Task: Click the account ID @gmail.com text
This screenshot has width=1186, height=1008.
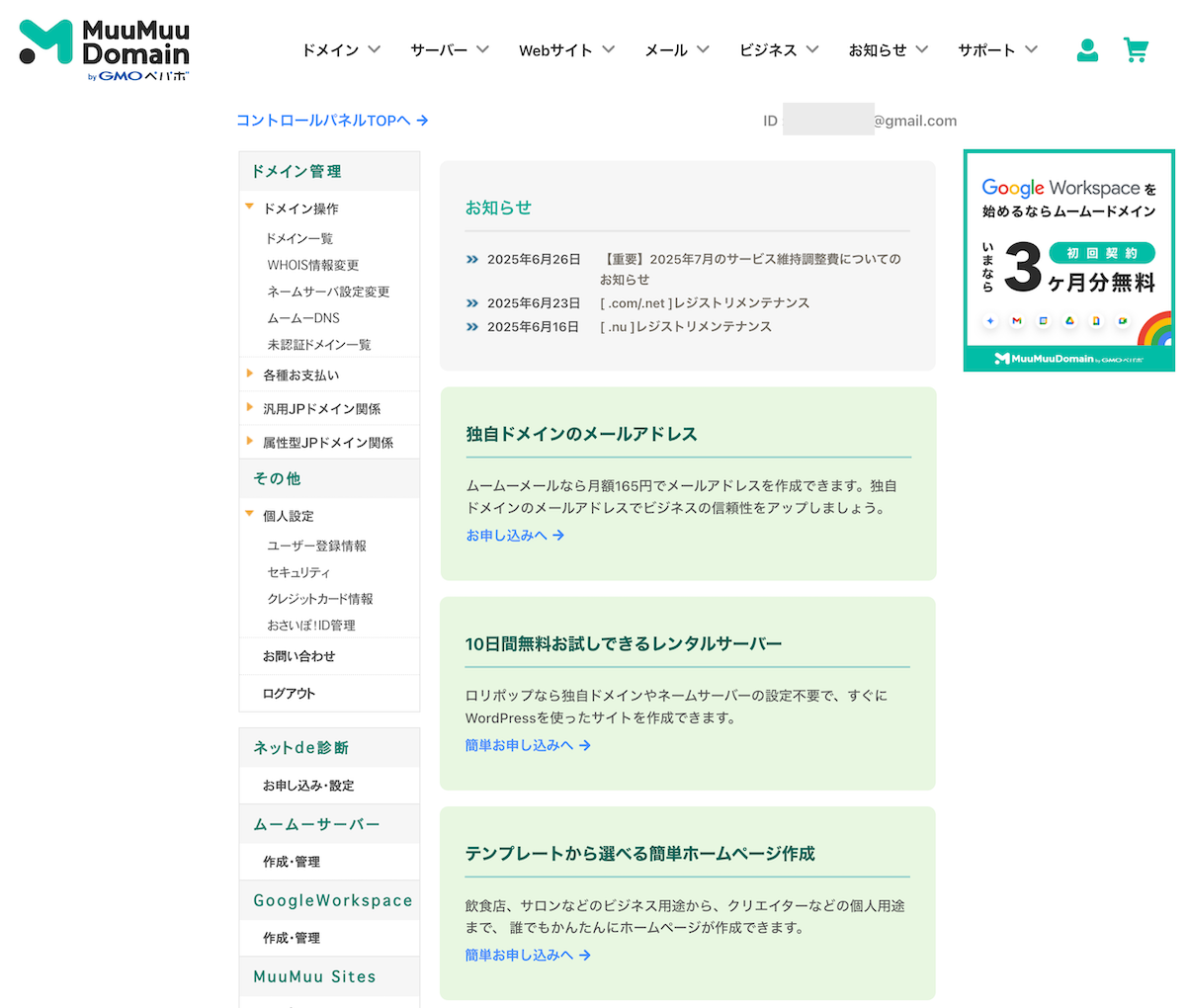Action: (x=915, y=121)
